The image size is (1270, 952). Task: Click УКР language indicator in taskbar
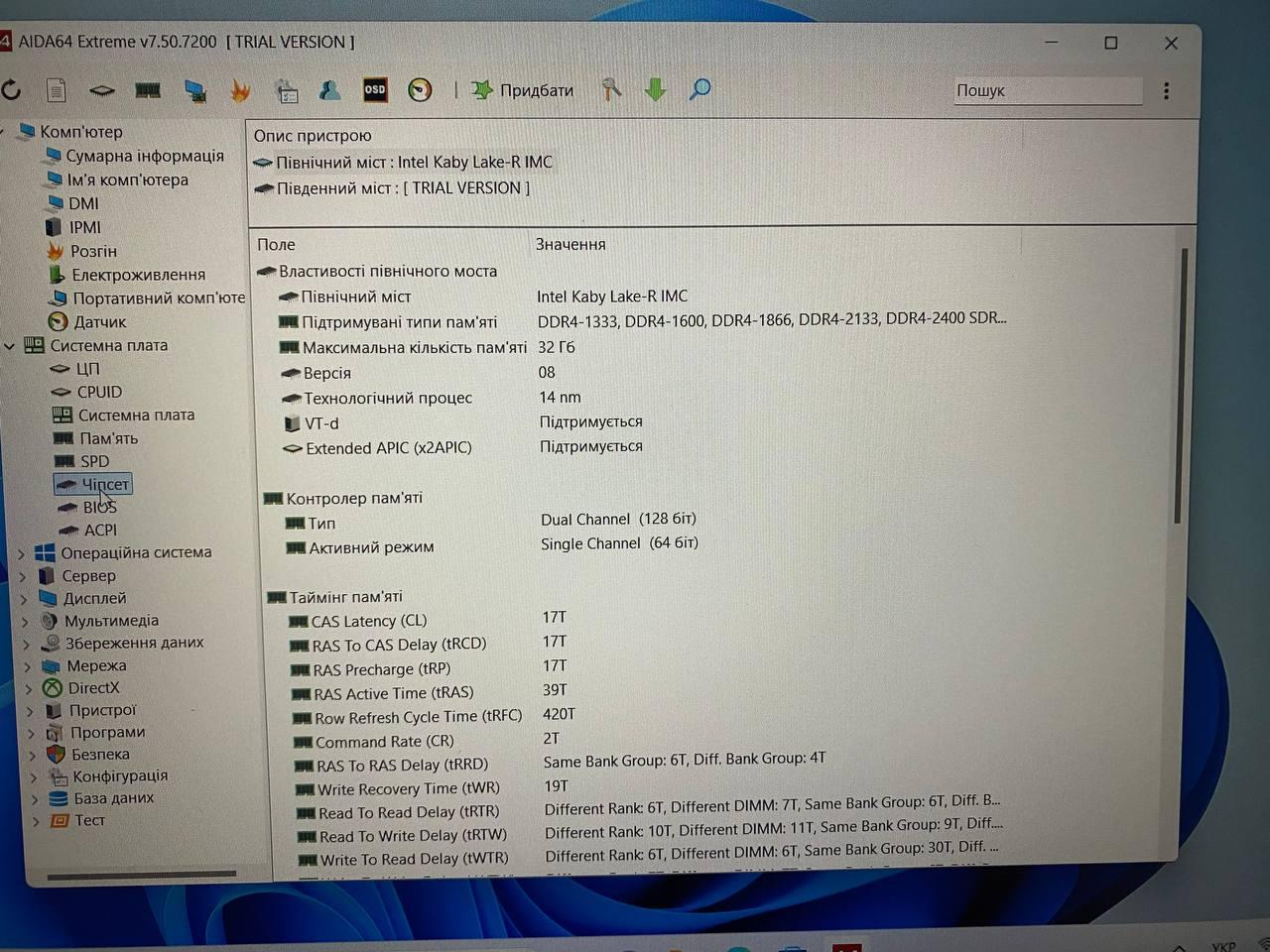1223,945
